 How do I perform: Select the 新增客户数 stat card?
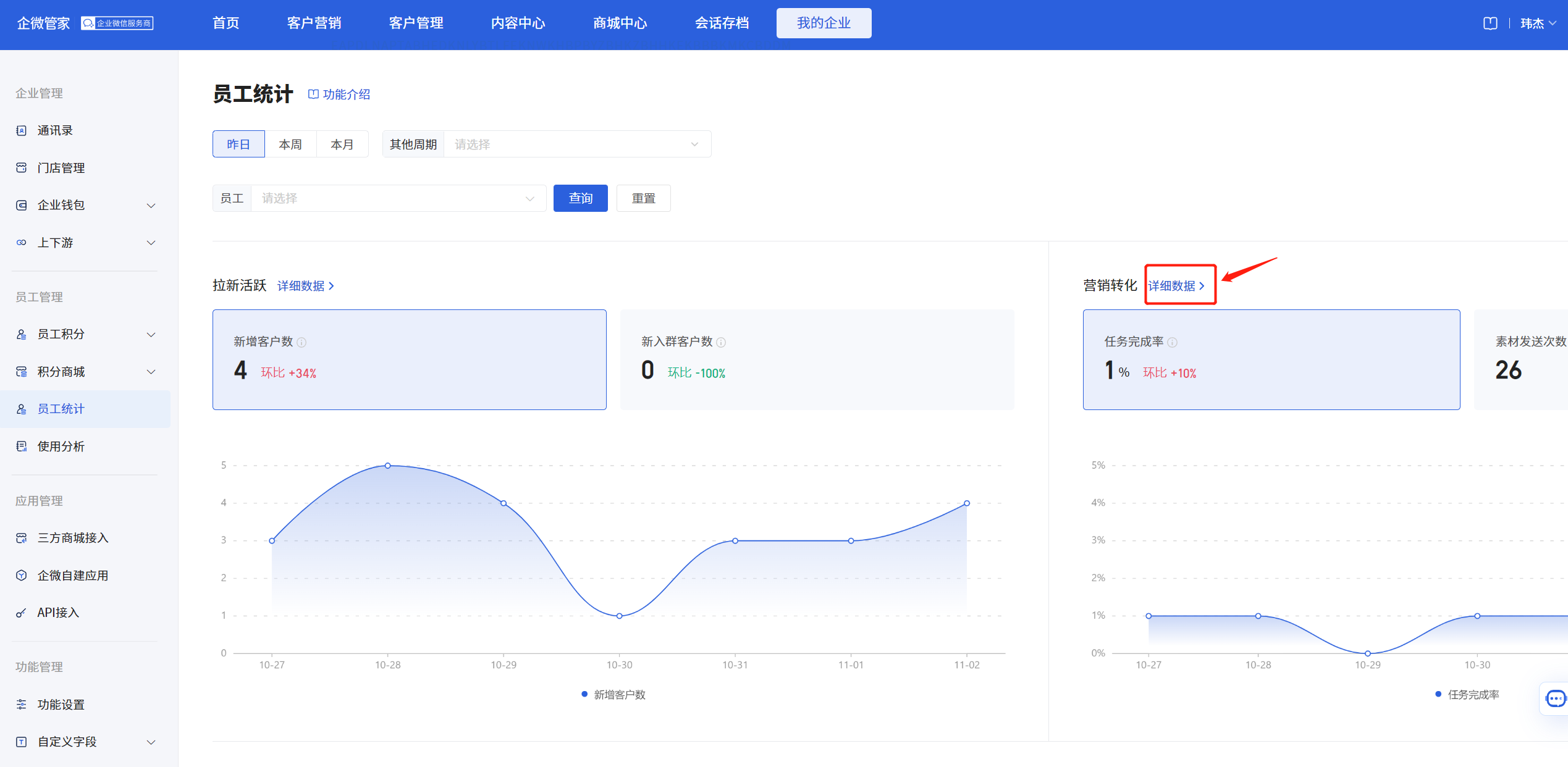coord(410,359)
